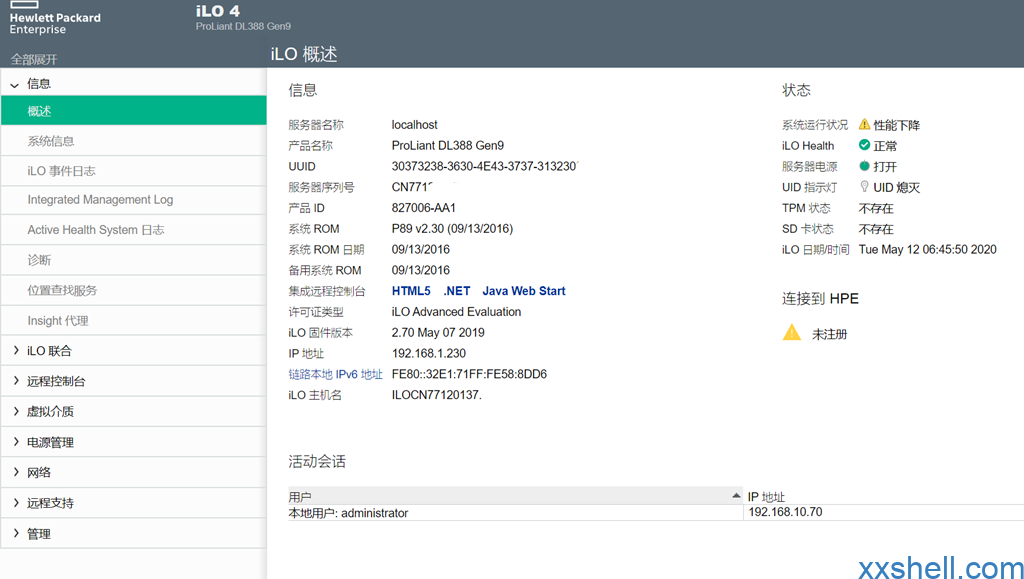This screenshot has width=1024, height=579.
Task: Click the iLO Health 正常 status text
Action: pyautogui.click(x=886, y=146)
